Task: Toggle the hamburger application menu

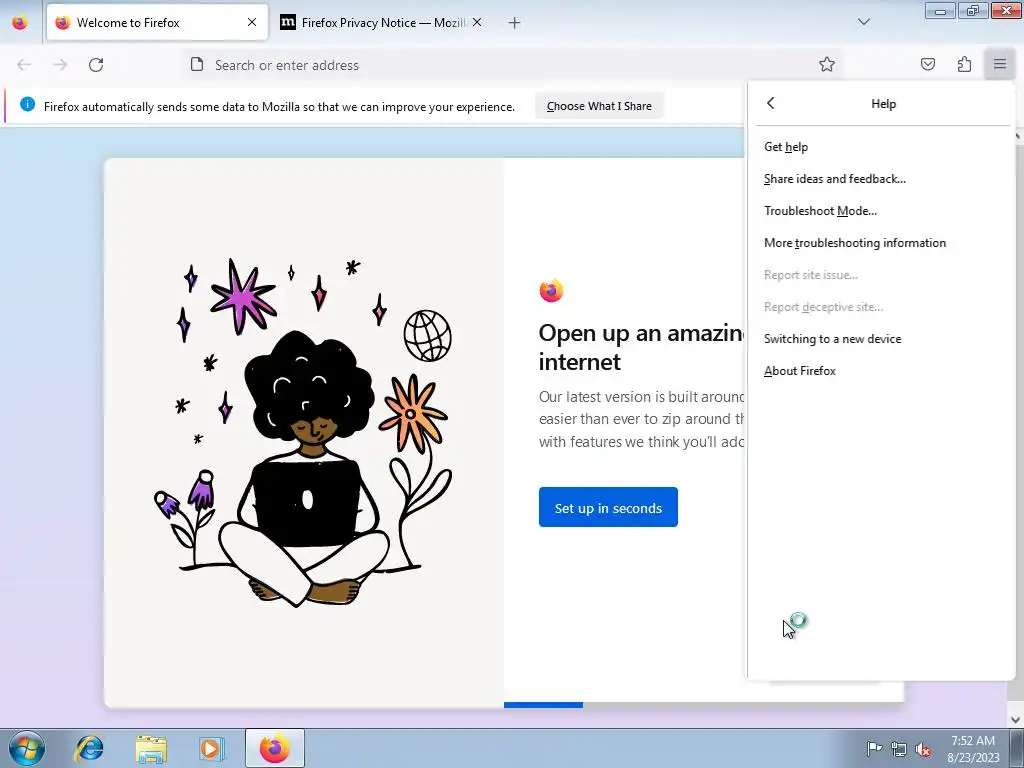Action: 1000,64
